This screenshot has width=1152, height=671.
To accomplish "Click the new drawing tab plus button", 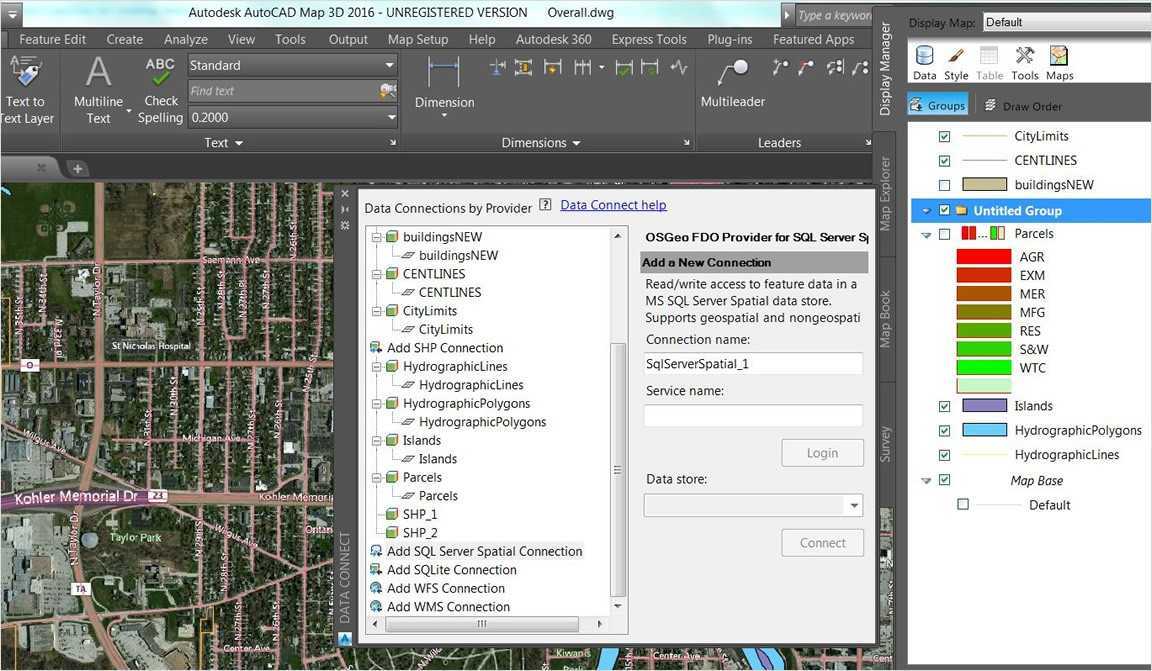I will [x=76, y=168].
